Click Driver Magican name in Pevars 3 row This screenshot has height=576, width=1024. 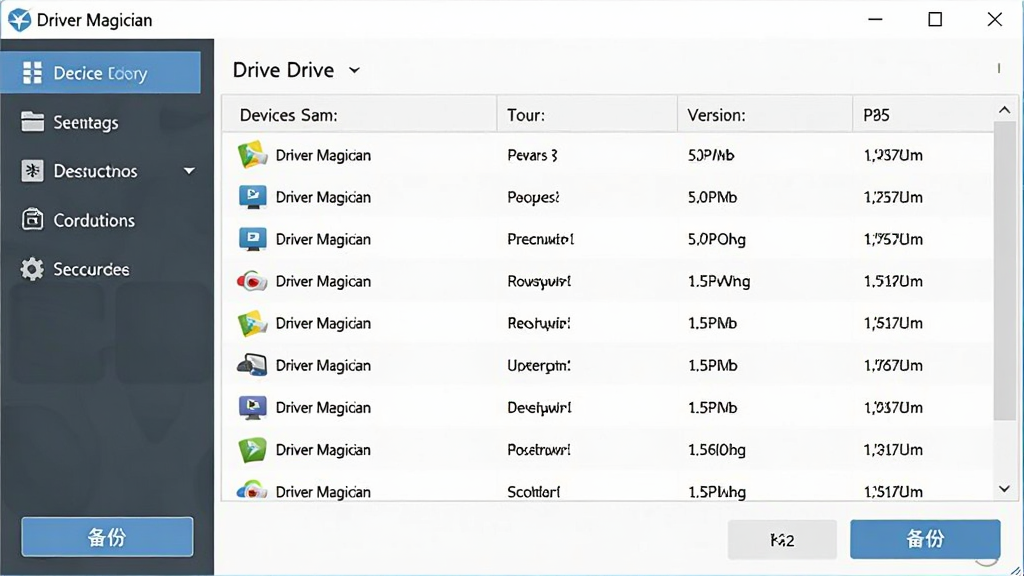(323, 155)
